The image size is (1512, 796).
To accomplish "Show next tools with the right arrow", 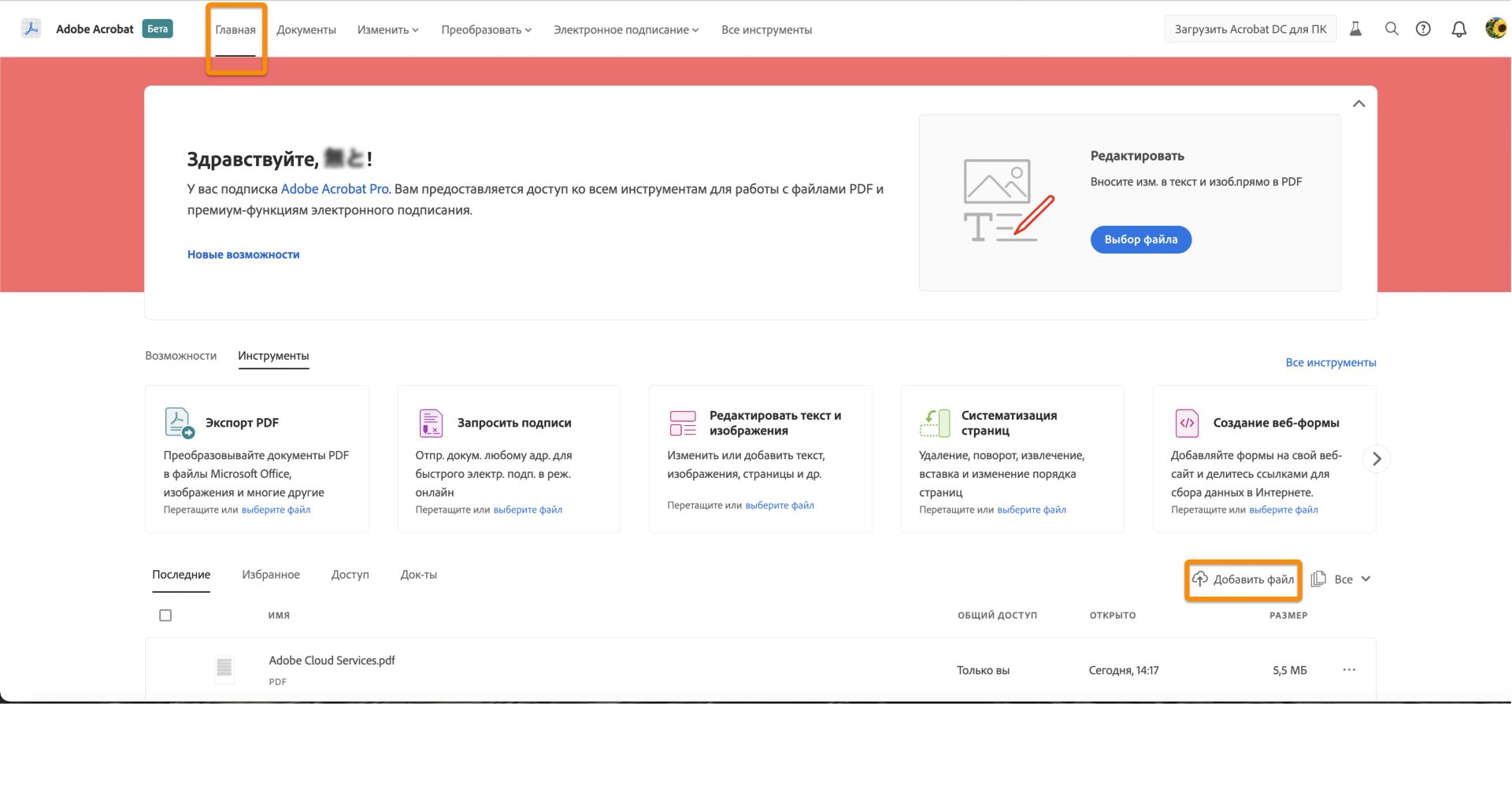I will (1377, 458).
